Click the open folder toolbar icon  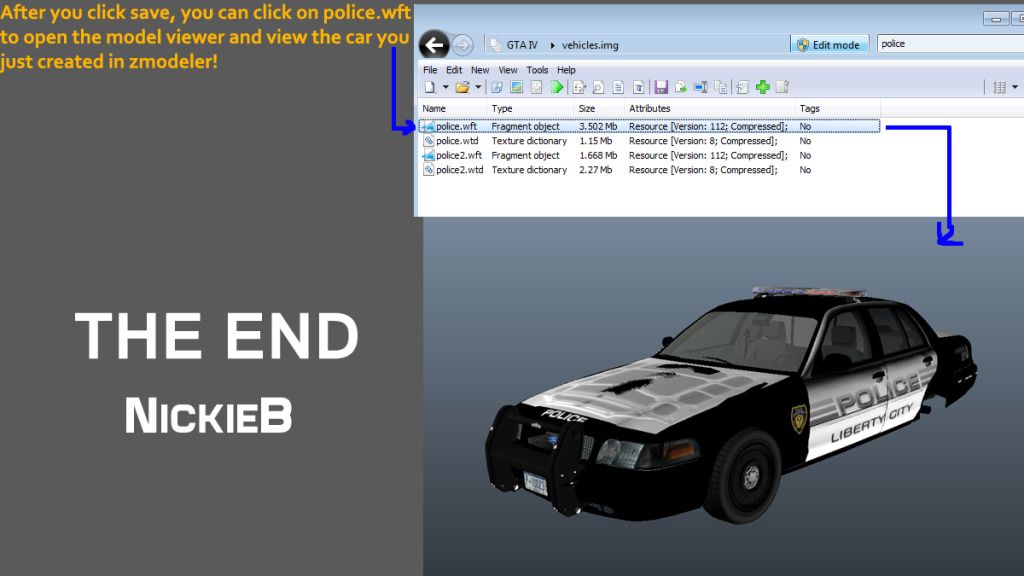462,87
